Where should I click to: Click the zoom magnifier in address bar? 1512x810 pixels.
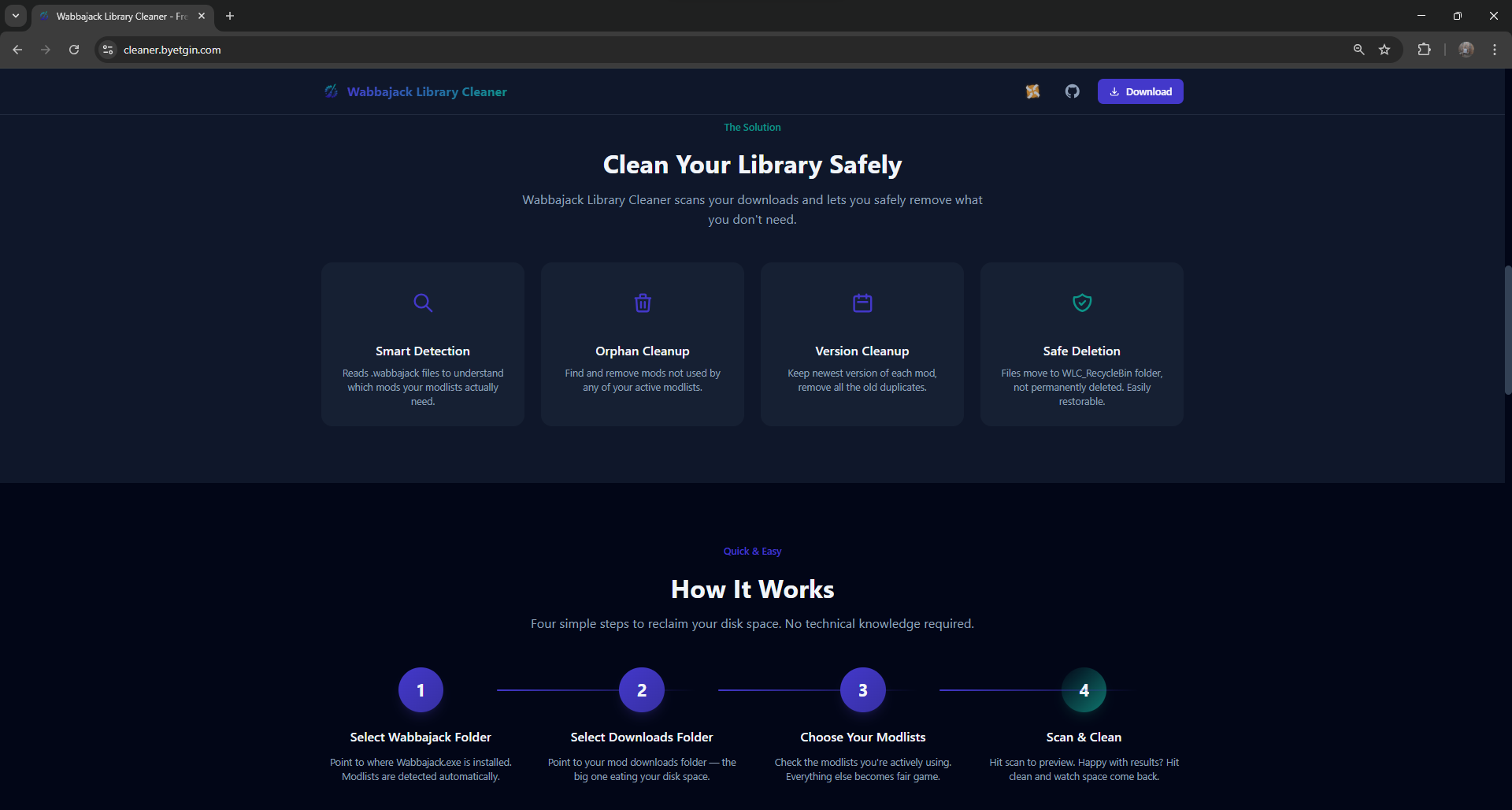[x=1358, y=50]
